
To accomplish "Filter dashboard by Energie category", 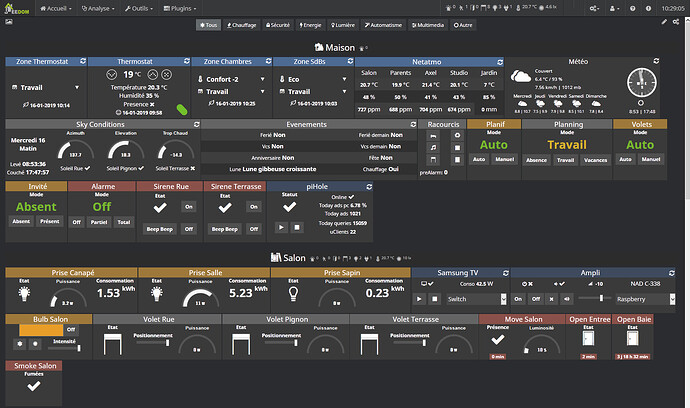I will pos(311,25).
